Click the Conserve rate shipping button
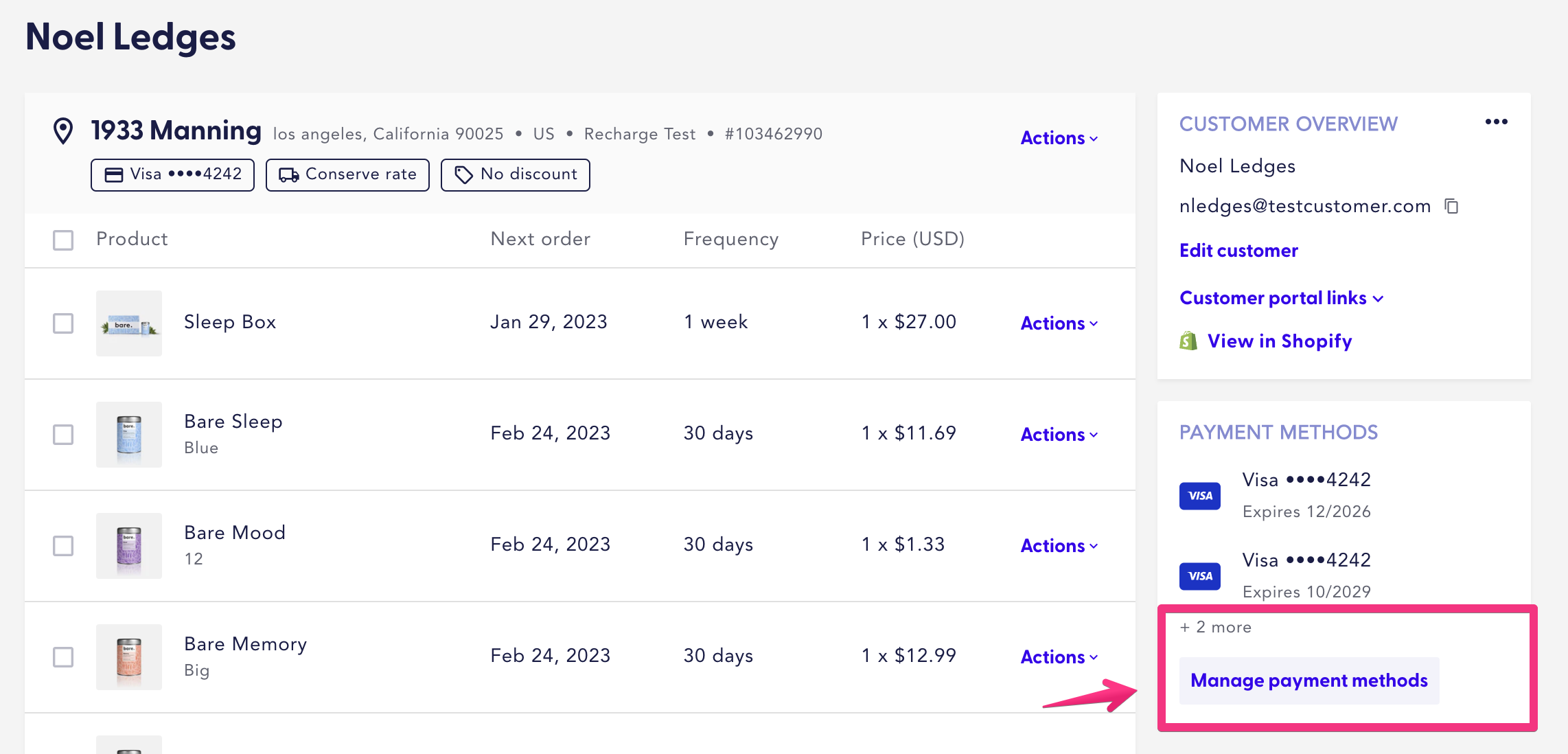 coord(347,175)
